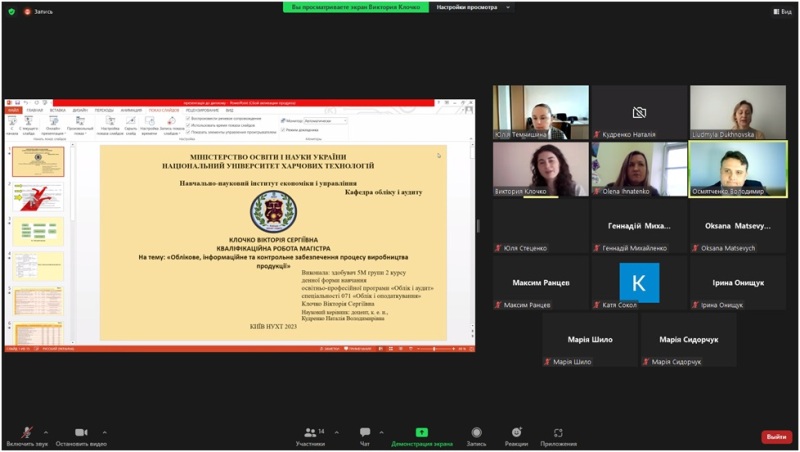This screenshot has height=452, width=800.
Task: Stop video using the camera icon
Action: [x=81, y=432]
